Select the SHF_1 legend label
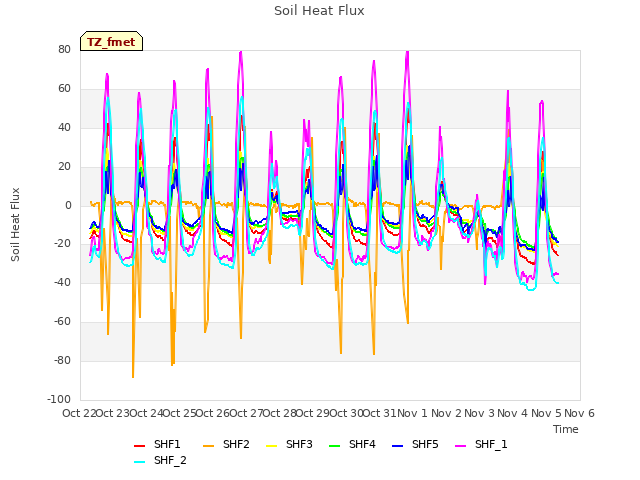Image resolution: width=640 pixels, height=480 pixels. (491, 444)
